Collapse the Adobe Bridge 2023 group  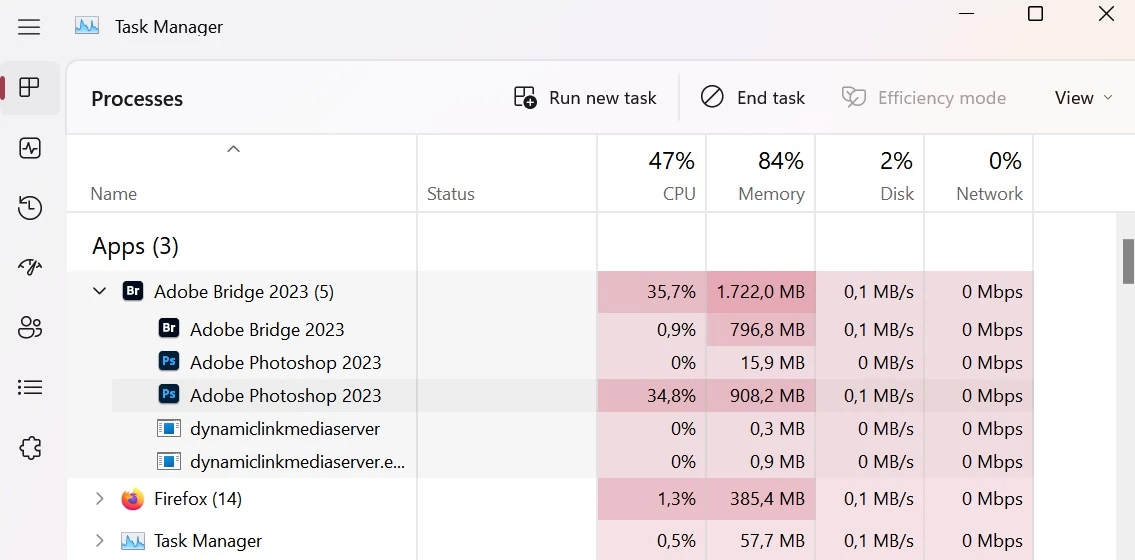pos(100,292)
